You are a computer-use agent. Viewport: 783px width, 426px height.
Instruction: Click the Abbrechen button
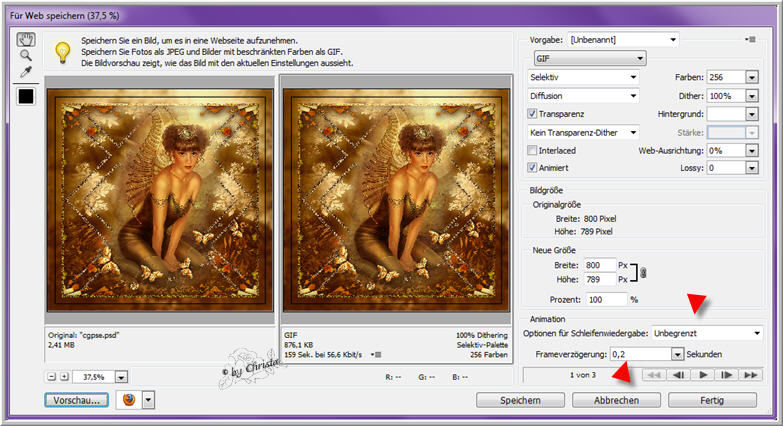616,400
